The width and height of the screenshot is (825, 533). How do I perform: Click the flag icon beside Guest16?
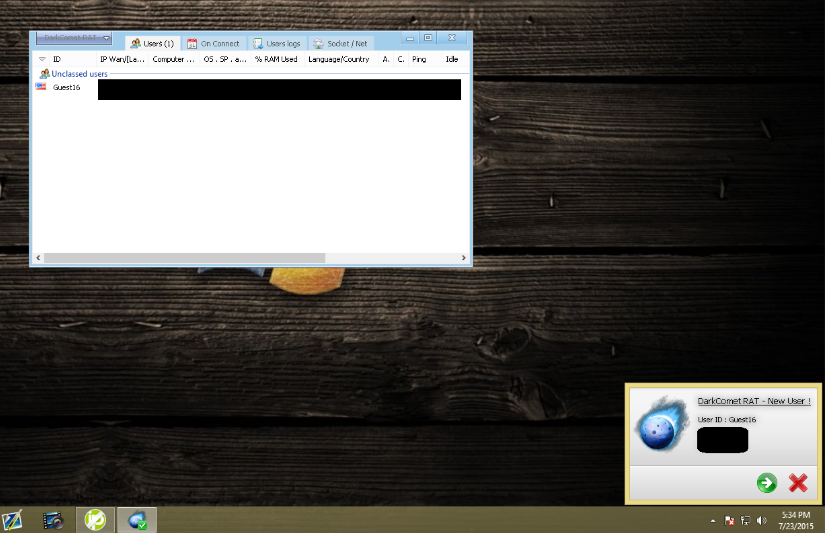41,87
